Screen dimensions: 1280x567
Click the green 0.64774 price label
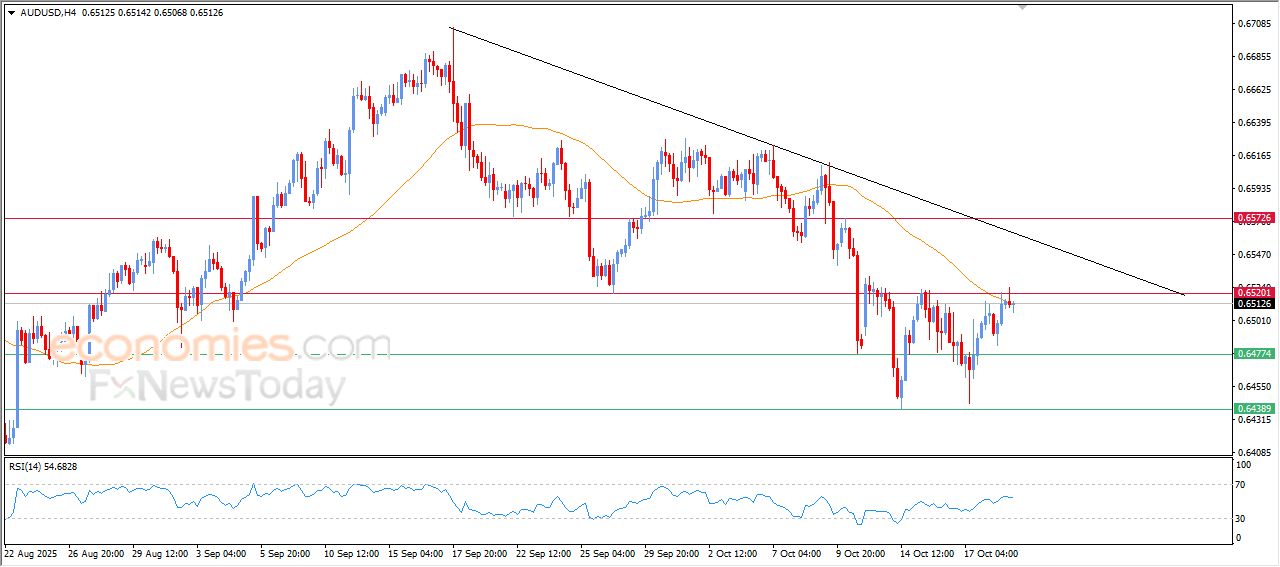pyautogui.click(x=1253, y=354)
